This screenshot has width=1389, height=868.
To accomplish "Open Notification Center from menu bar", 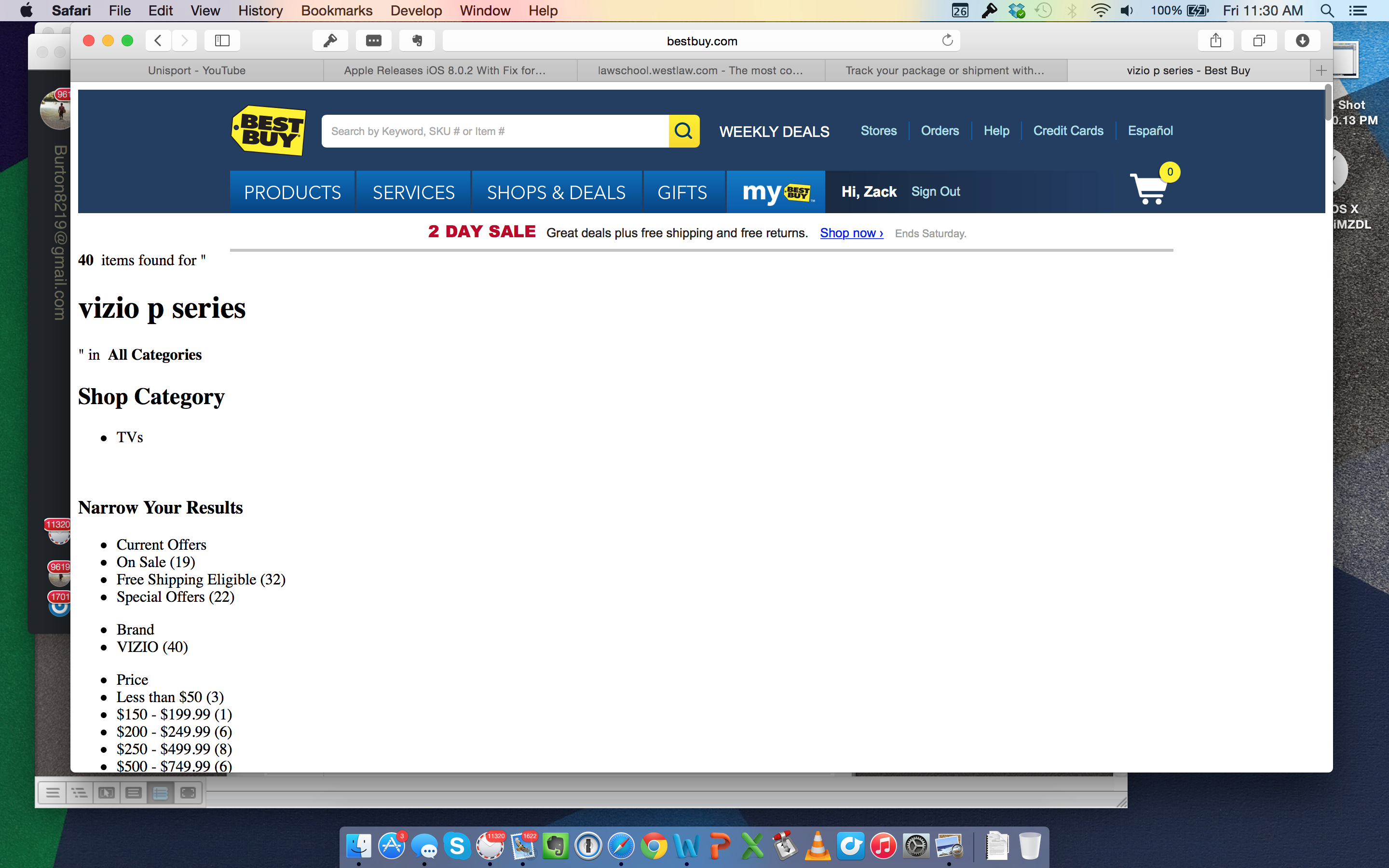I will (1358, 10).
